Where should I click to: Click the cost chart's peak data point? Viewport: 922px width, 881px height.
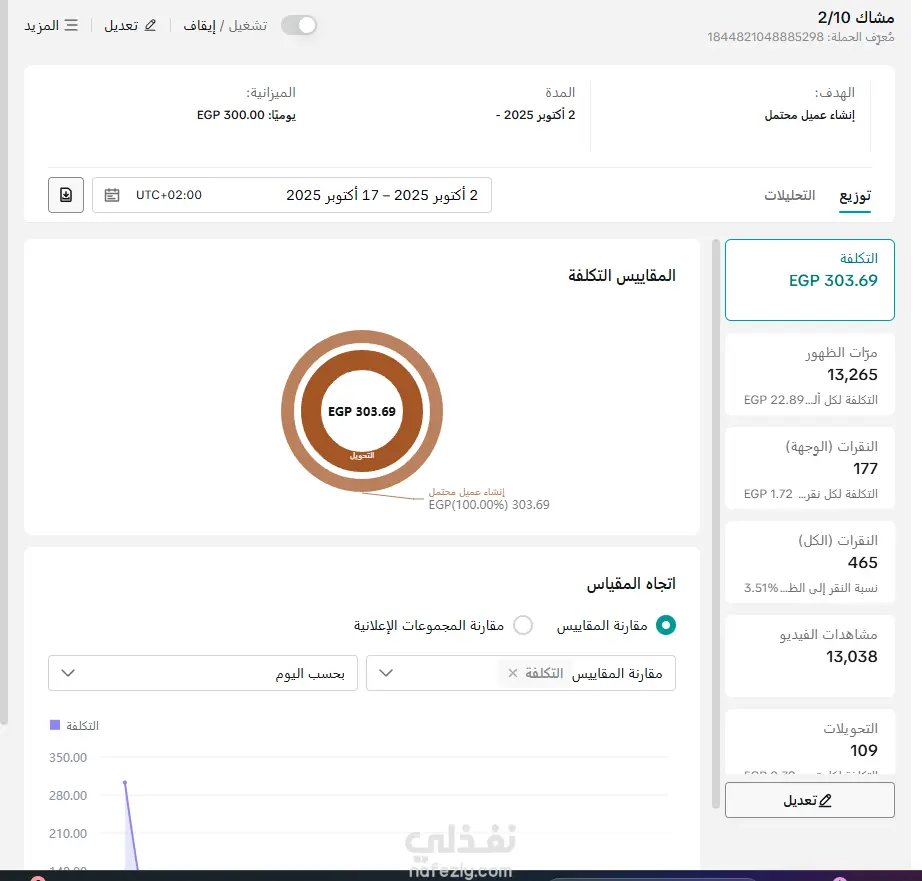125,782
